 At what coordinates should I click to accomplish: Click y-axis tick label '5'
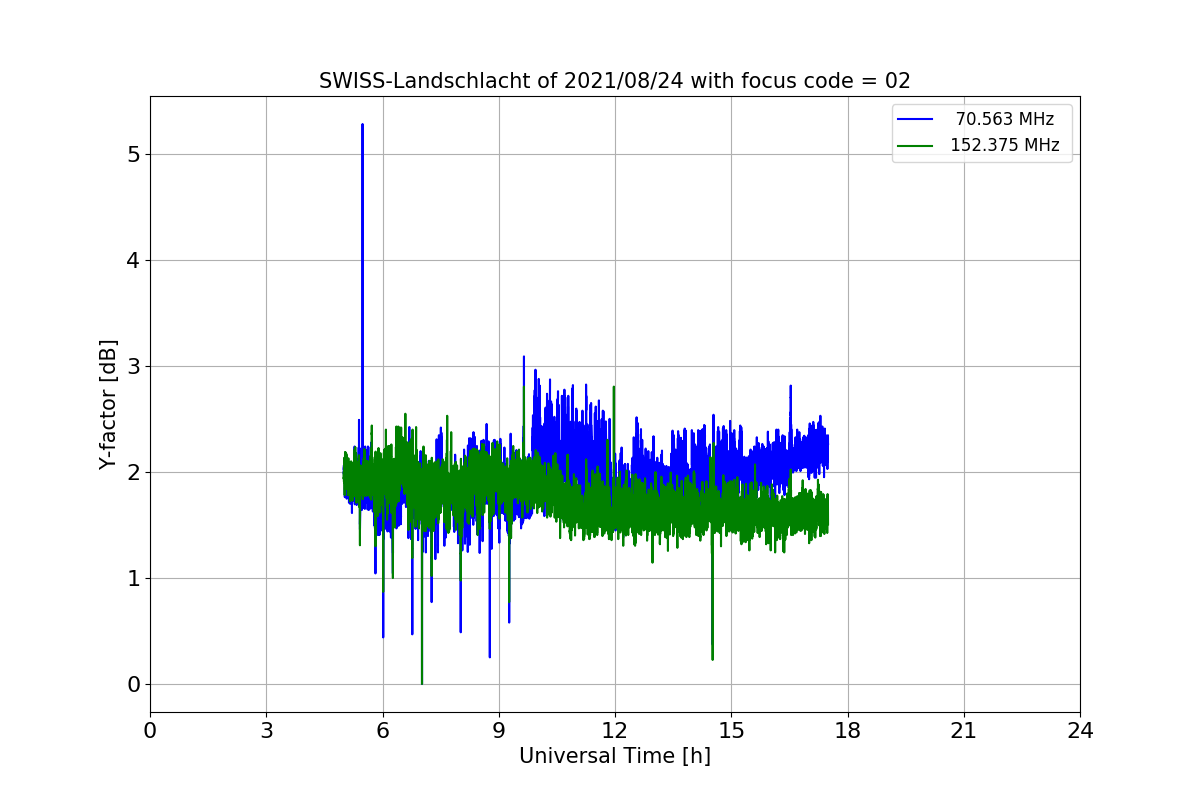coord(133,155)
